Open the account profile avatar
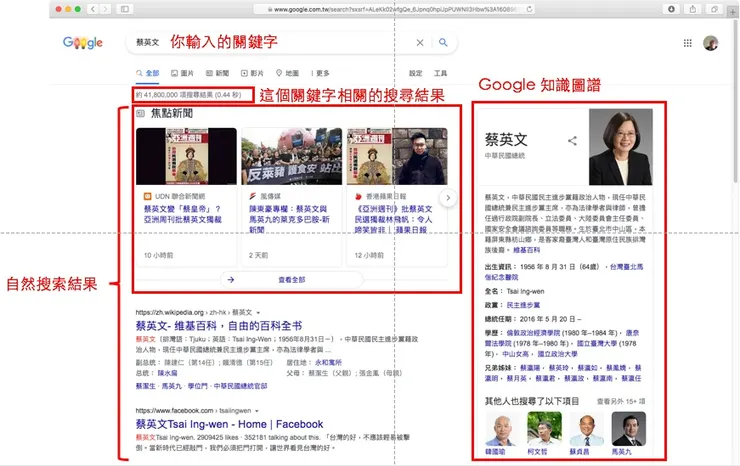Image resolution: width=740 pixels, height=466 pixels. pos(710,43)
